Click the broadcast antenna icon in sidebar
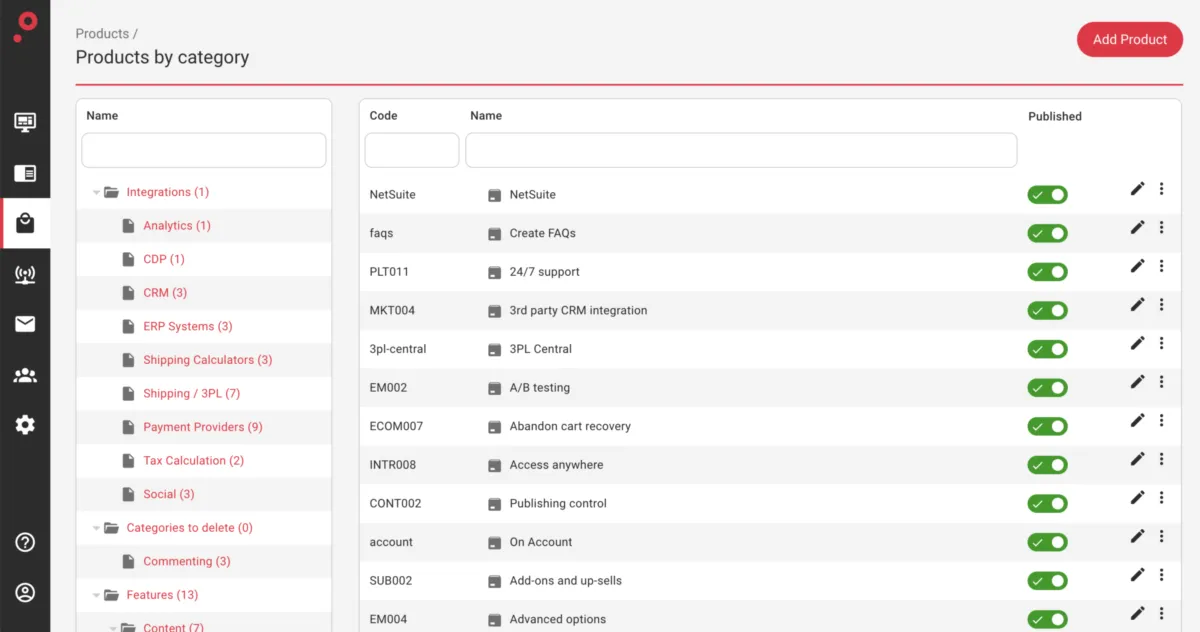The height and width of the screenshot is (632, 1200). coord(25,275)
